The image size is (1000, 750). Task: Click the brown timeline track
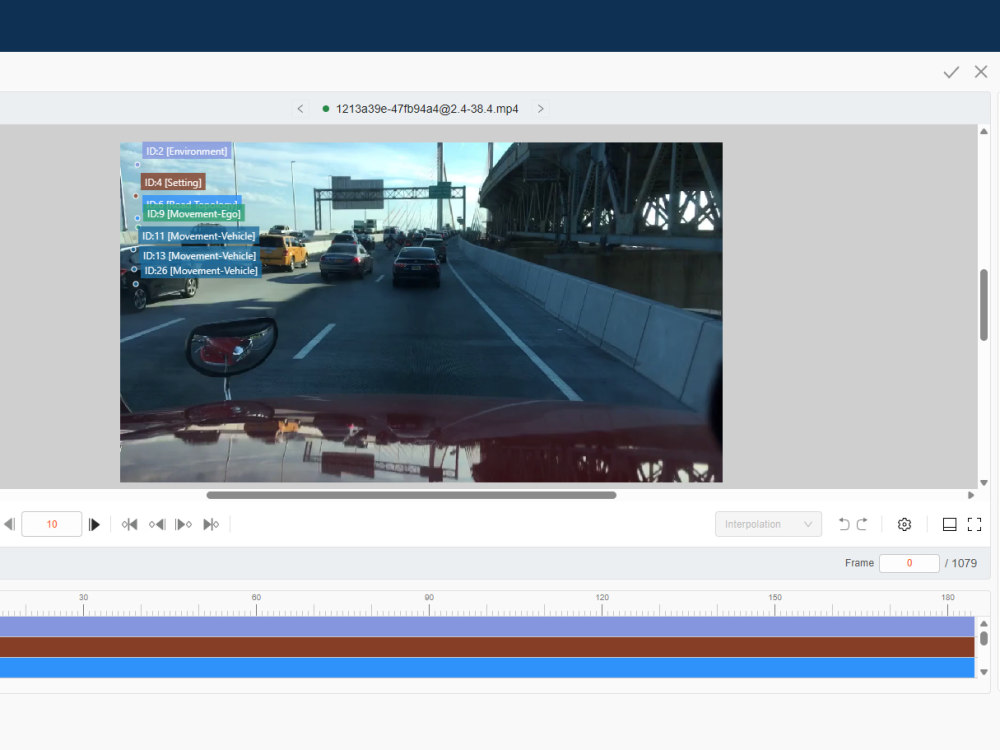tap(487, 647)
